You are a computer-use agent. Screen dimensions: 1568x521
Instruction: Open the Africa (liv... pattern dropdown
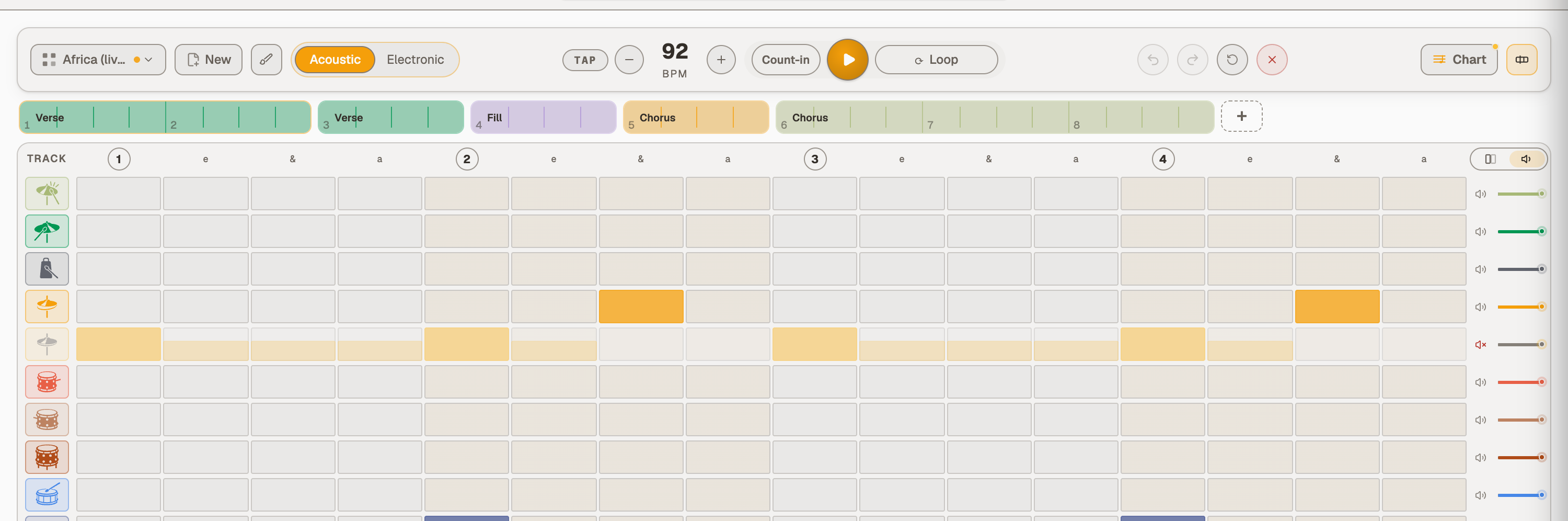pos(98,60)
